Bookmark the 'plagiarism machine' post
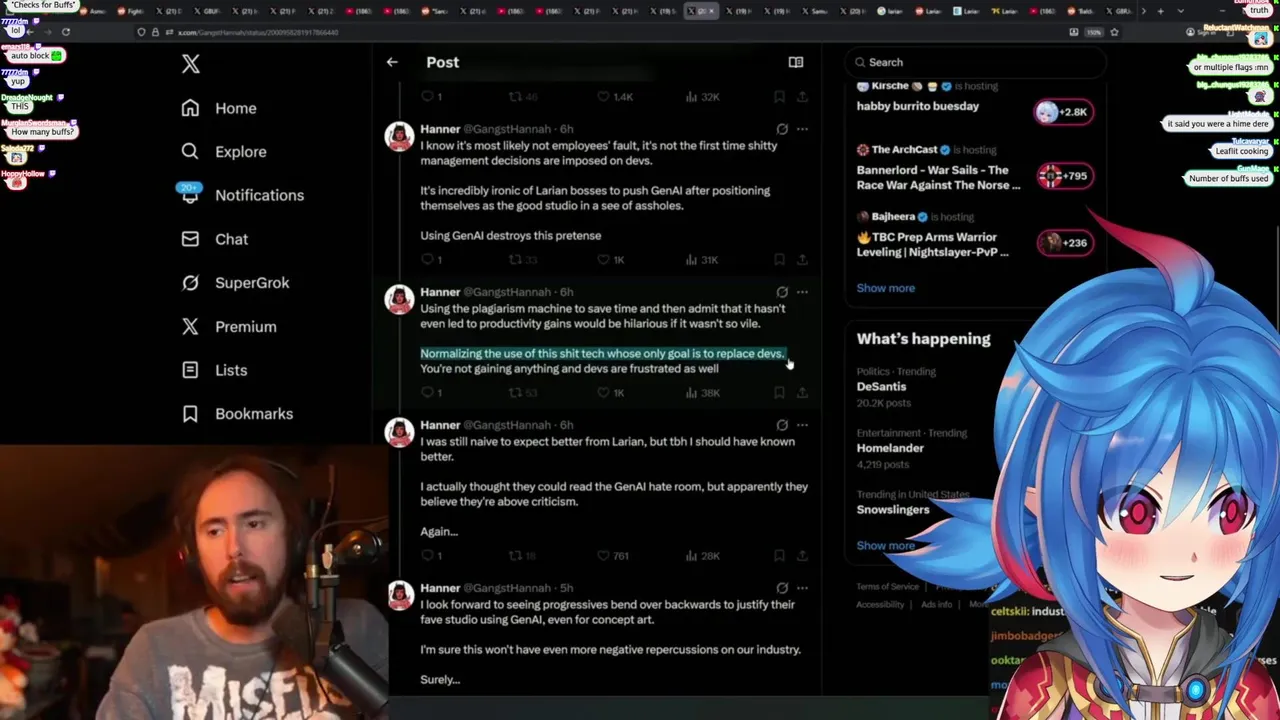 pyautogui.click(x=779, y=393)
